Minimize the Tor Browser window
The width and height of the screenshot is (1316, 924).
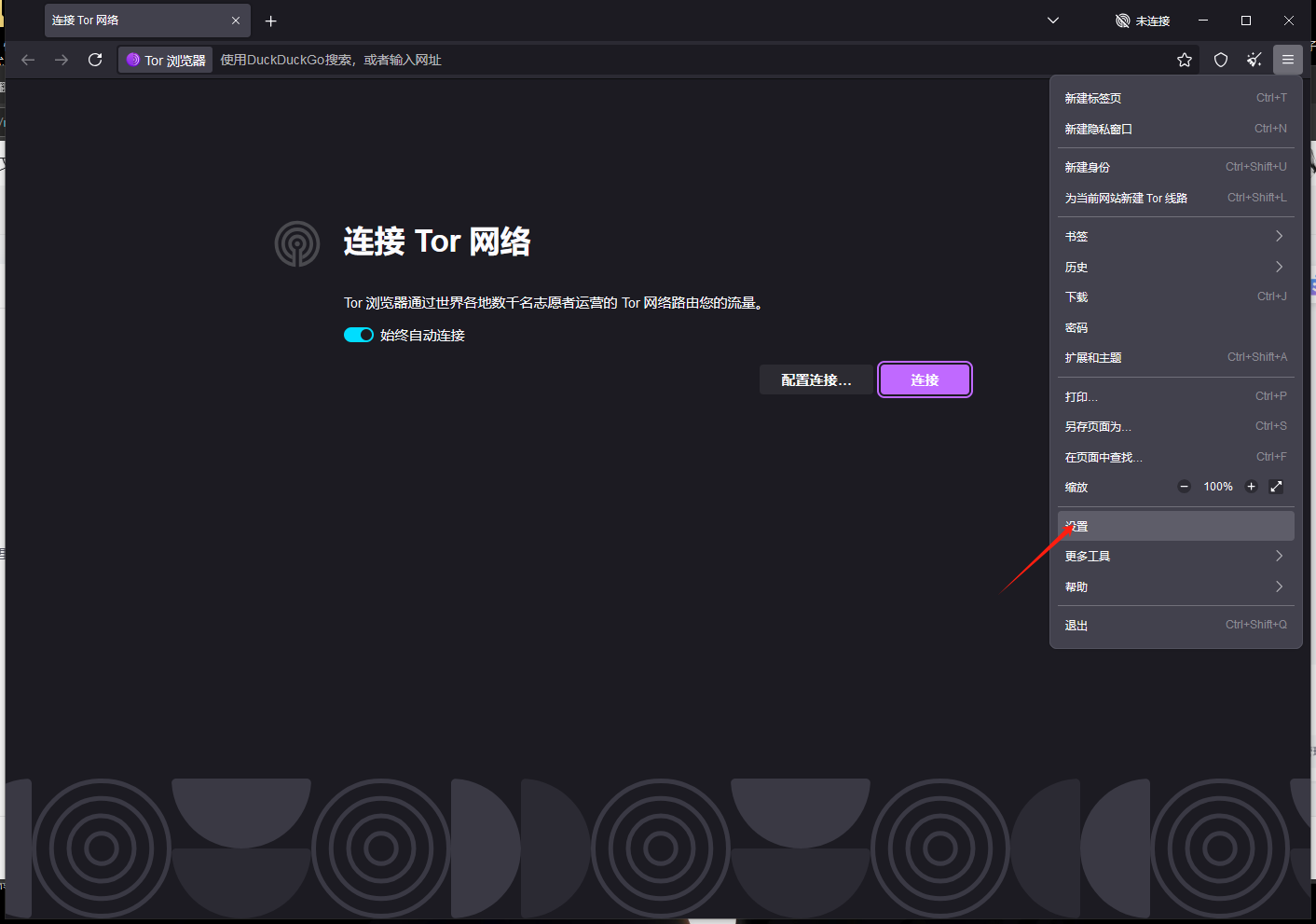pyautogui.click(x=1203, y=21)
